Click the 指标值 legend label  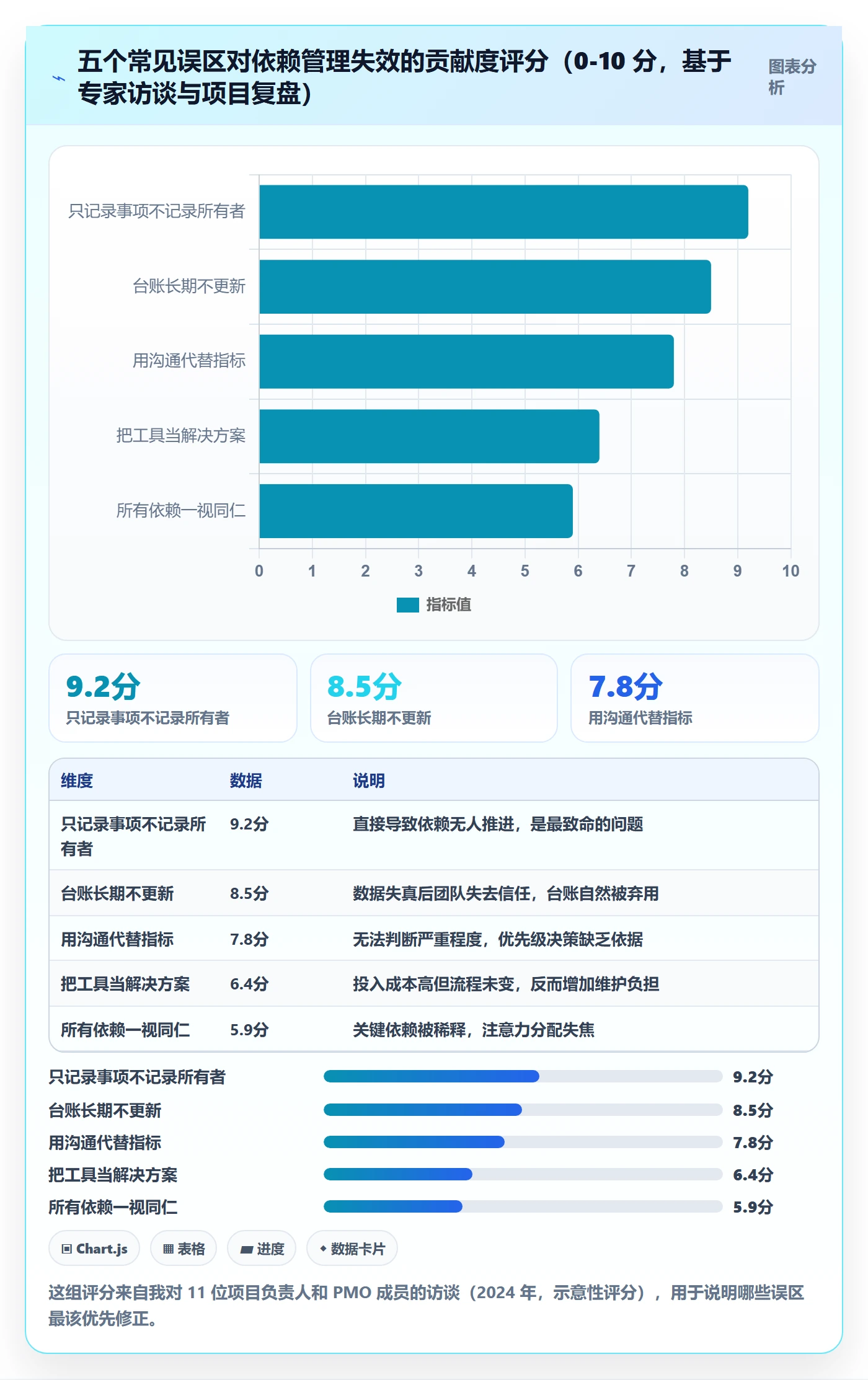449,604
